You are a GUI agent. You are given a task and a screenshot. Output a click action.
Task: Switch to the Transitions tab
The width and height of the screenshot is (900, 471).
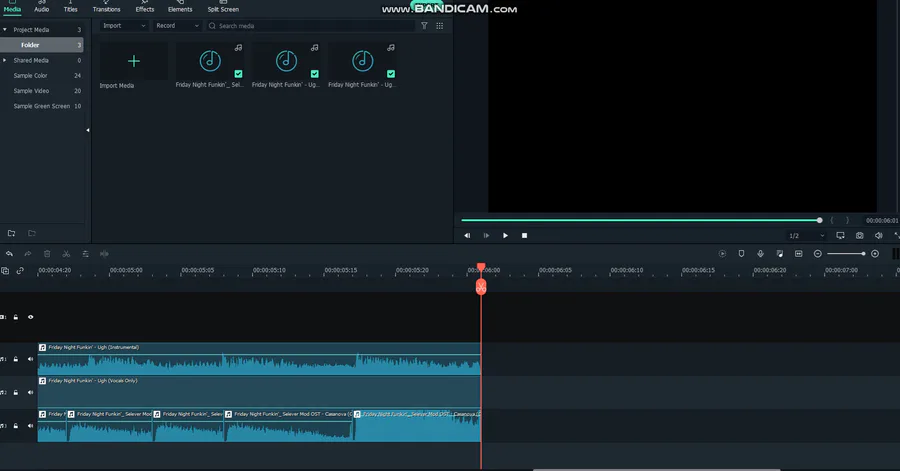[107, 7]
